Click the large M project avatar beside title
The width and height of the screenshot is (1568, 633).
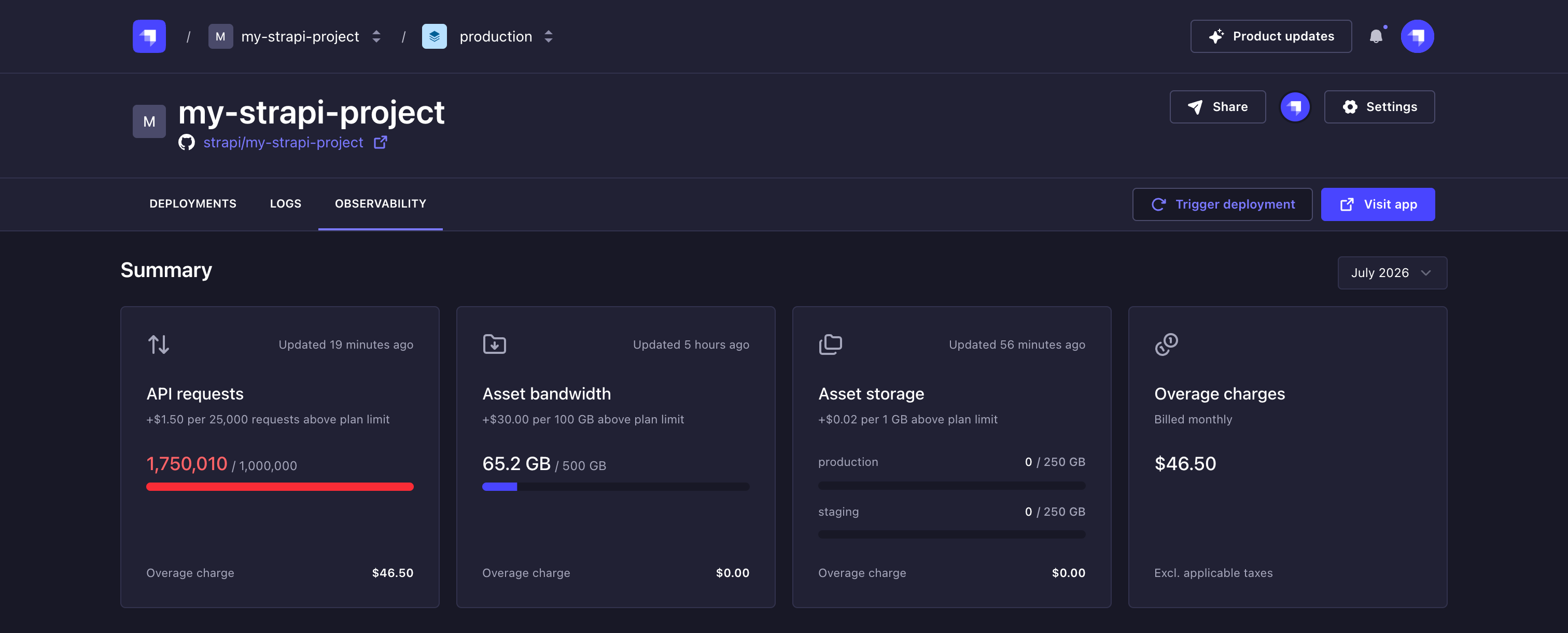coord(149,121)
